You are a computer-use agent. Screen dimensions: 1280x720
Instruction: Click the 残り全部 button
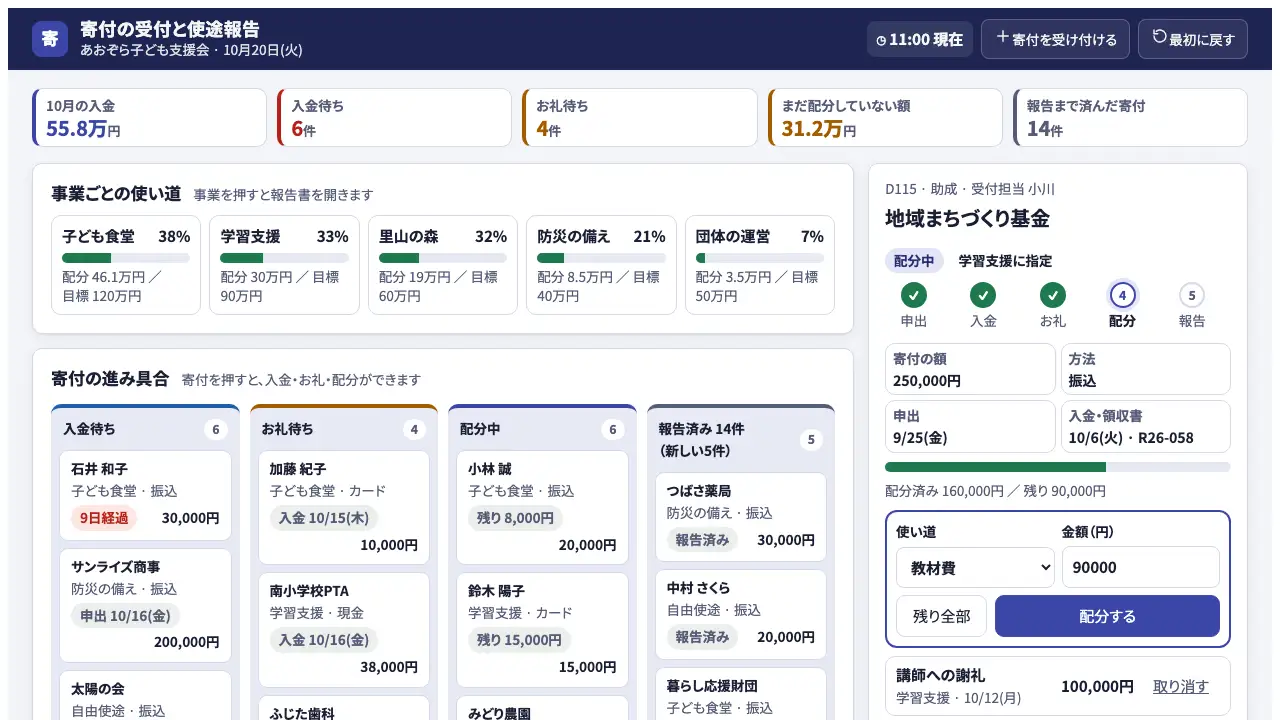coord(941,616)
